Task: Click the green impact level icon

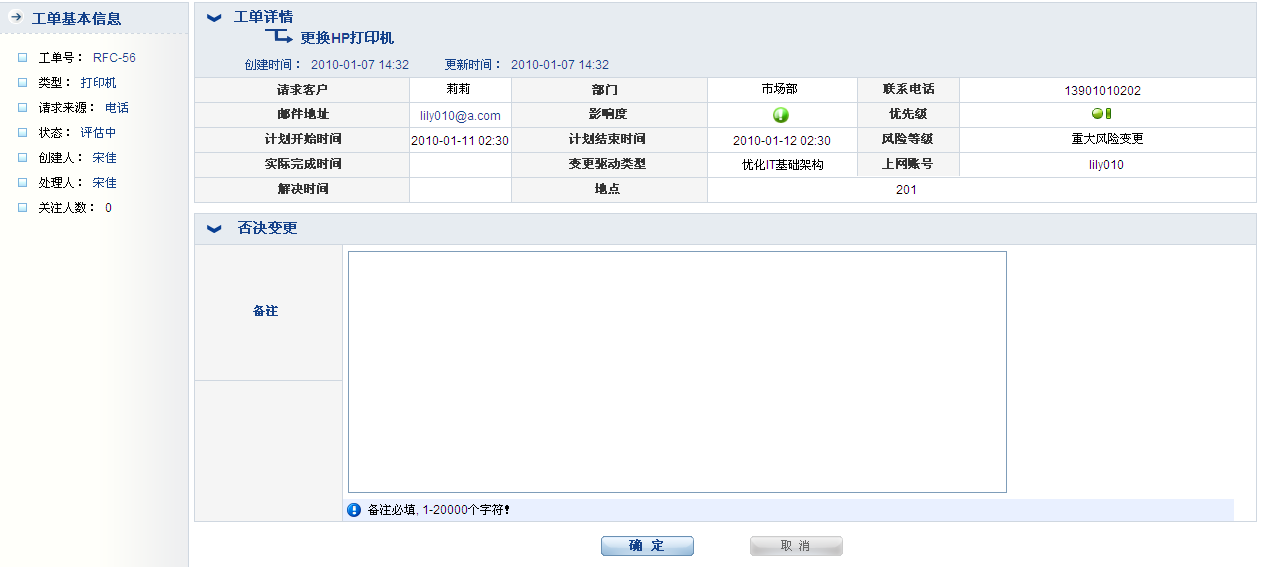Action: tap(781, 115)
